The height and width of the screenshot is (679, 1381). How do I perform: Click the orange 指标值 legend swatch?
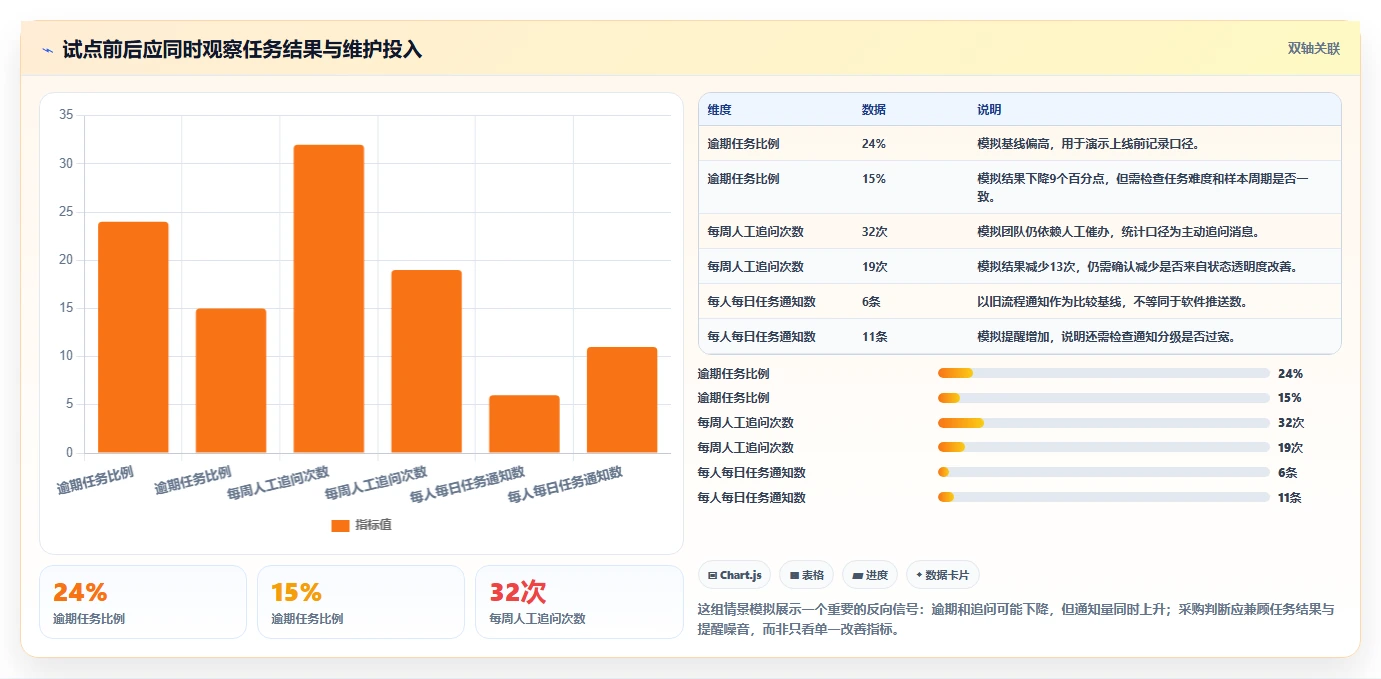[x=340, y=525]
